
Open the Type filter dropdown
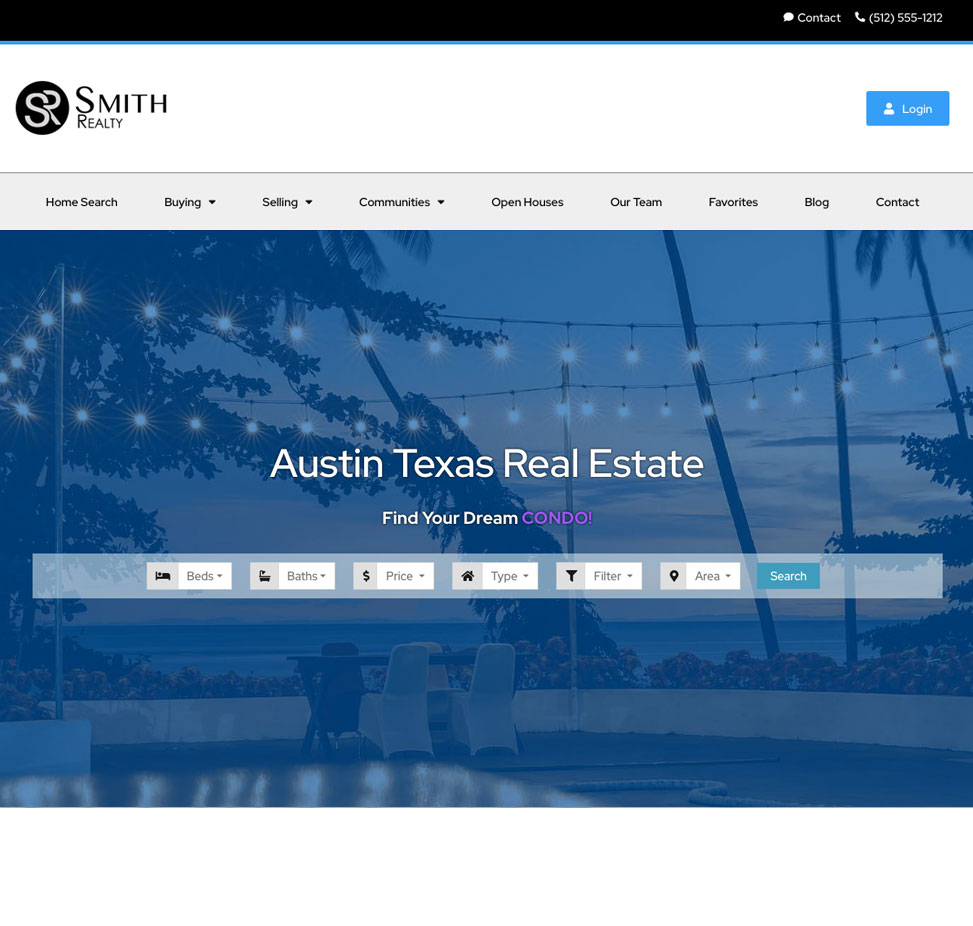[x=509, y=575]
